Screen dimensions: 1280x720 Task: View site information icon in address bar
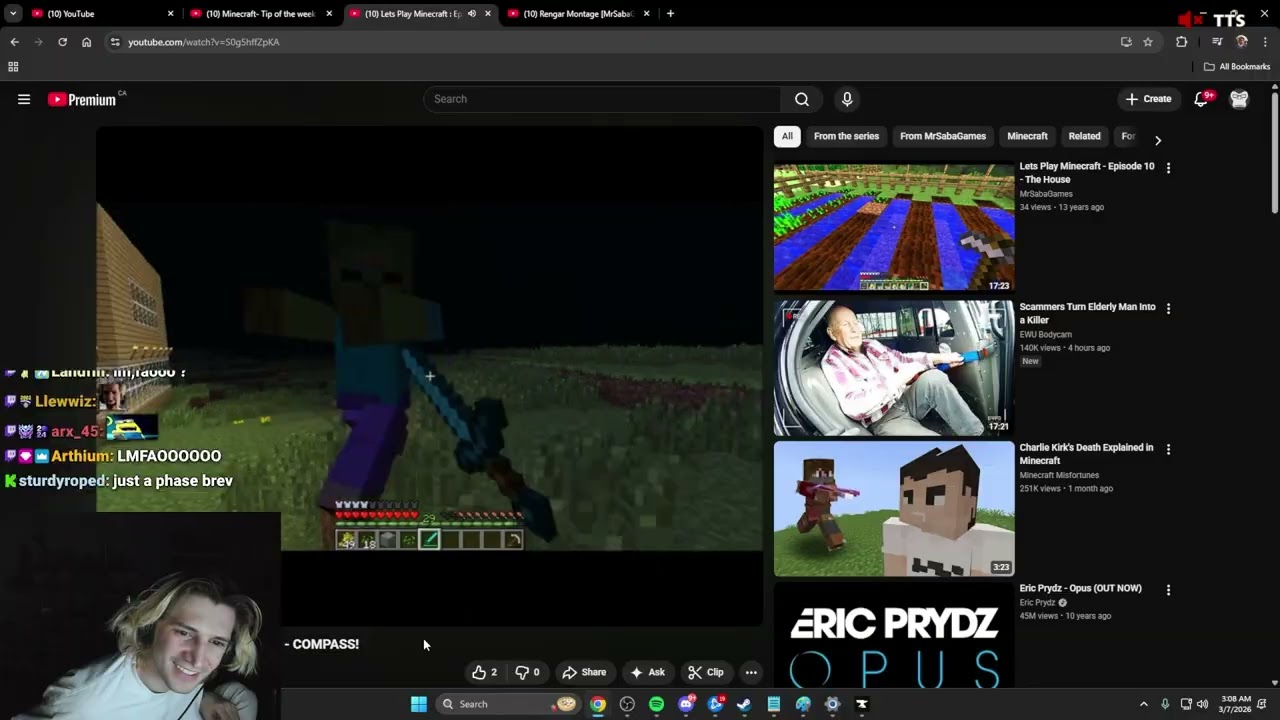point(115,42)
